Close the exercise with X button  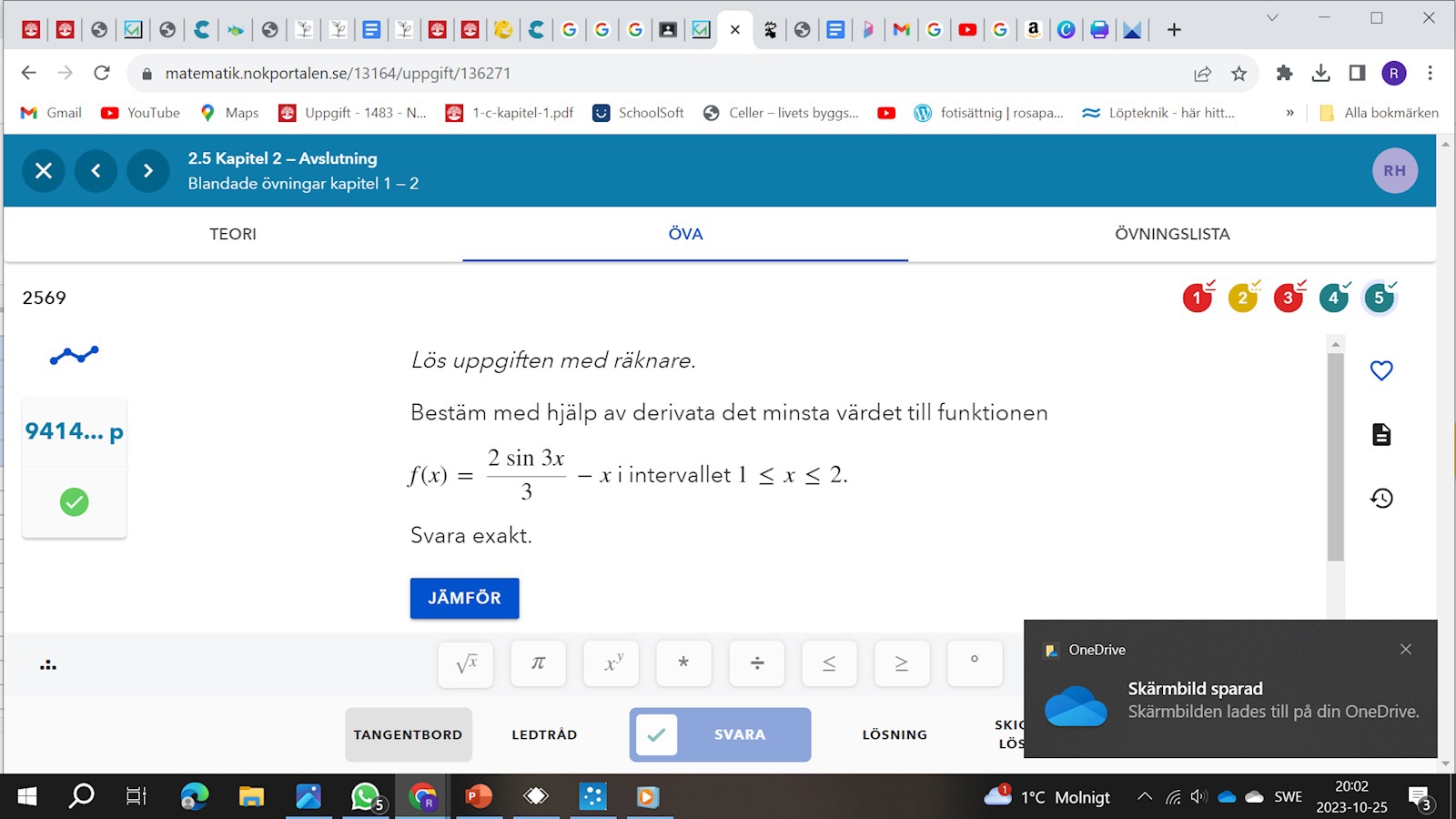click(43, 170)
